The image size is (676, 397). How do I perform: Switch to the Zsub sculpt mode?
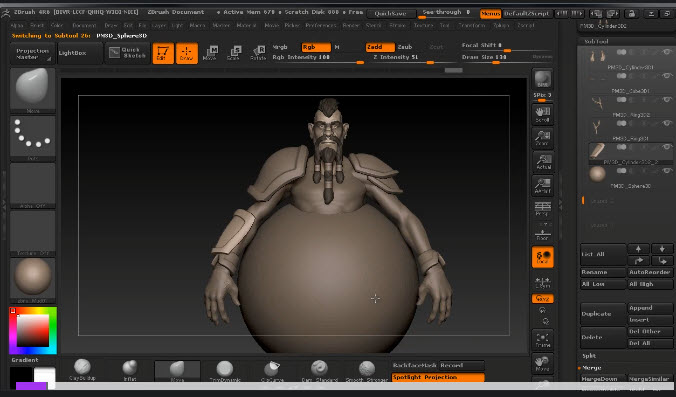click(x=405, y=47)
